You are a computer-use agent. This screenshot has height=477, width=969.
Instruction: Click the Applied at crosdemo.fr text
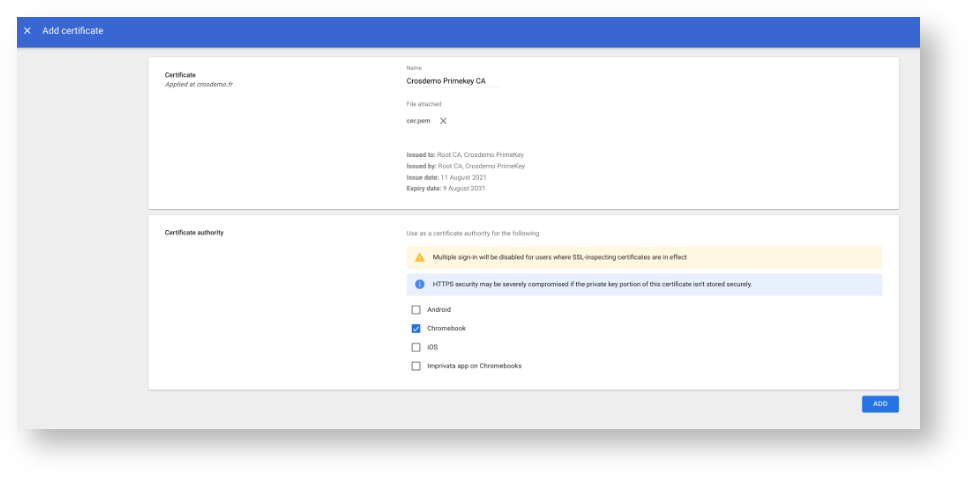pyautogui.click(x=198, y=85)
